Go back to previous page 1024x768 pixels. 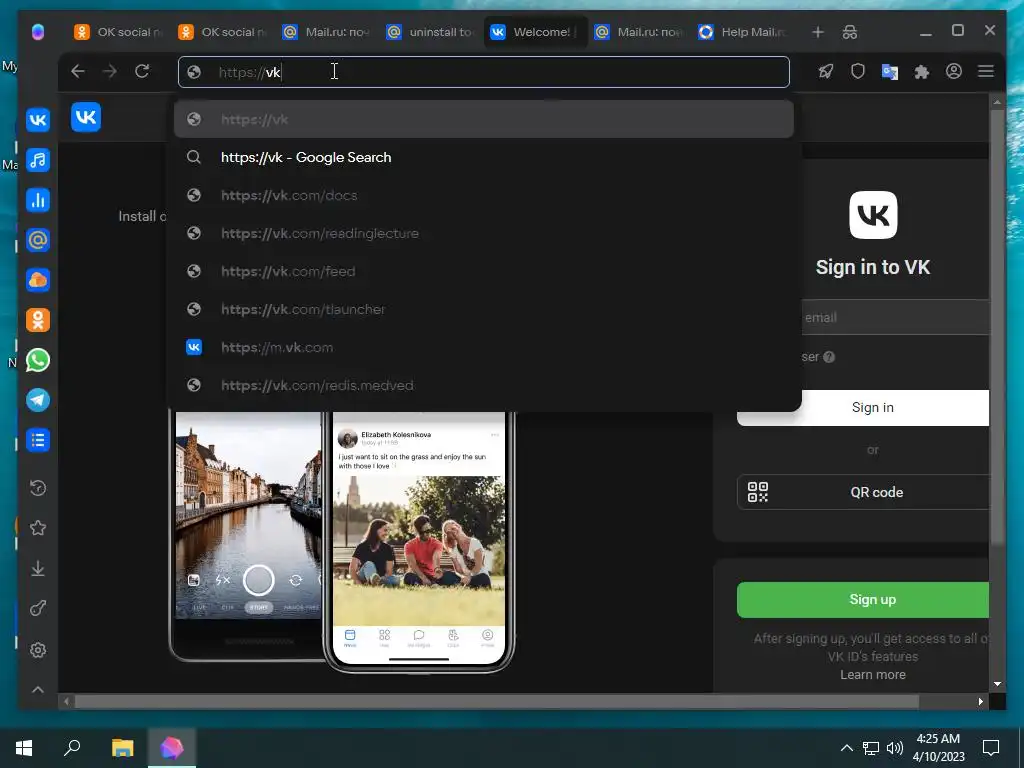pyautogui.click(x=78, y=71)
